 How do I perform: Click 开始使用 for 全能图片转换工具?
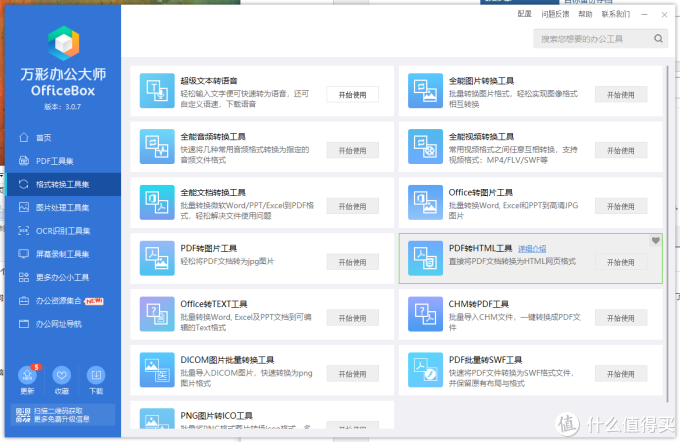coord(621,95)
